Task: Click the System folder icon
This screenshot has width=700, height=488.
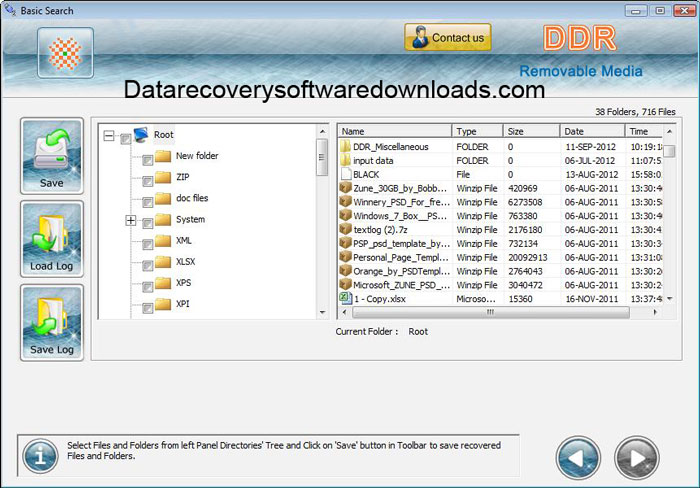Action: point(163,220)
